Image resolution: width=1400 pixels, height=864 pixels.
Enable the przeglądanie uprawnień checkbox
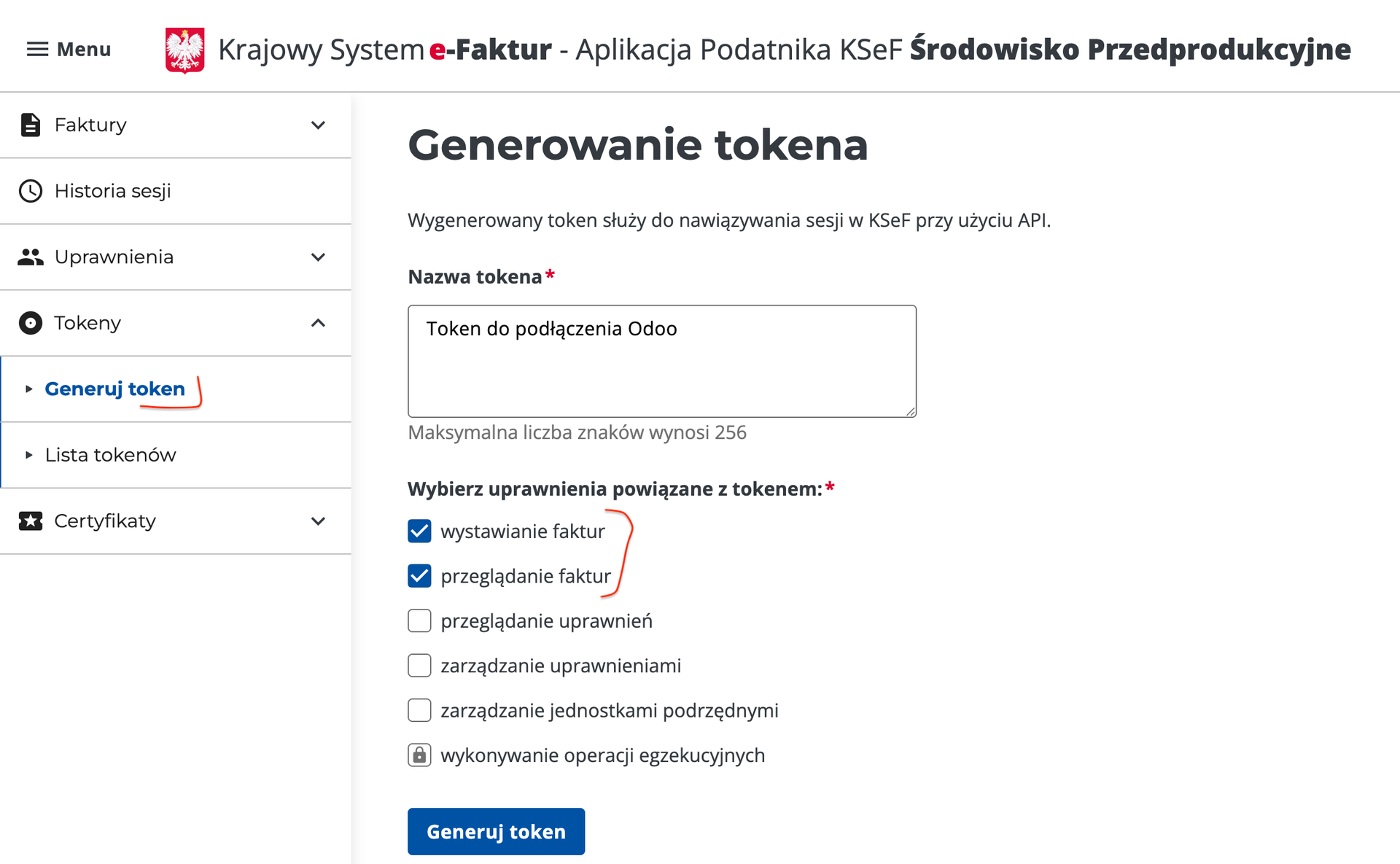(419, 621)
